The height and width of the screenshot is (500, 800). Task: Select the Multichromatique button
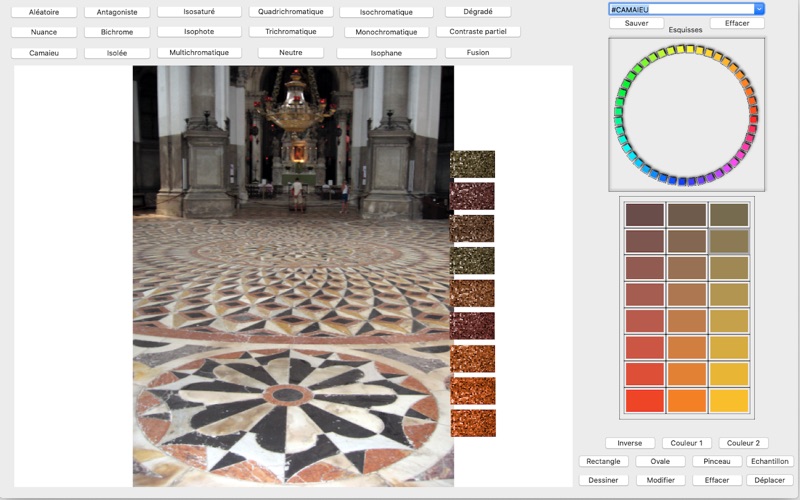tap(199, 52)
